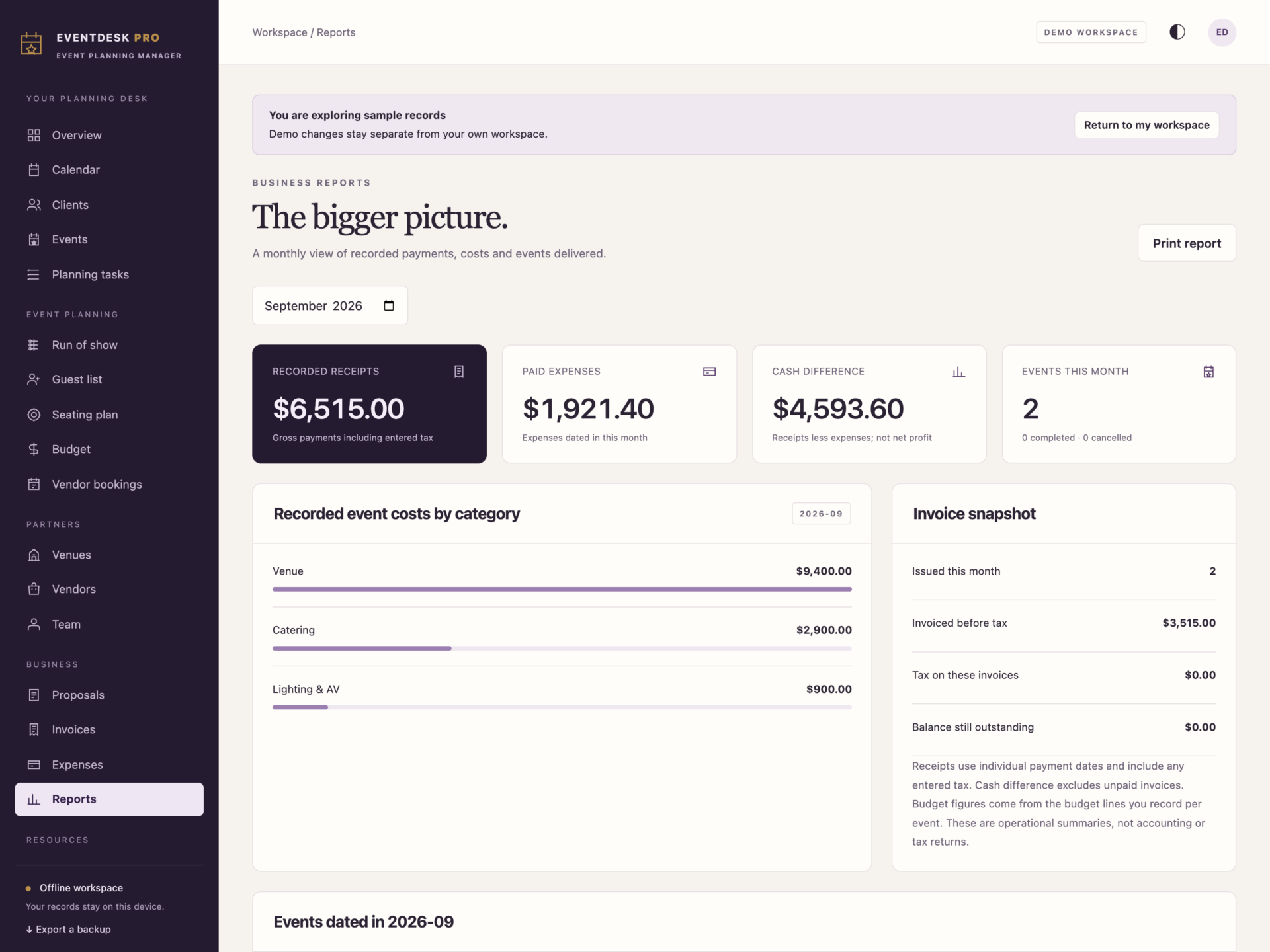Click the card icon in Paid Expenses card
The width and height of the screenshot is (1270, 952).
(x=709, y=372)
